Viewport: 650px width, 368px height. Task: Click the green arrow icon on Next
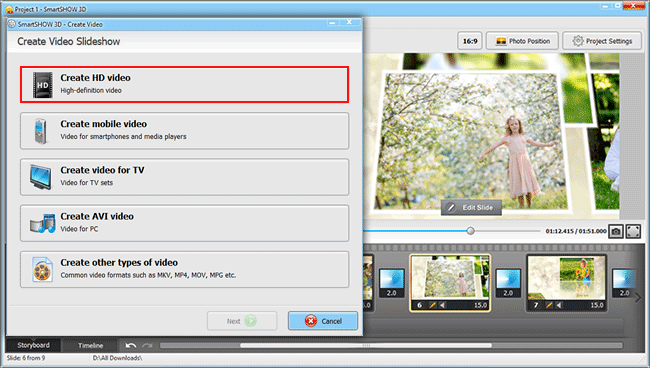click(x=250, y=321)
